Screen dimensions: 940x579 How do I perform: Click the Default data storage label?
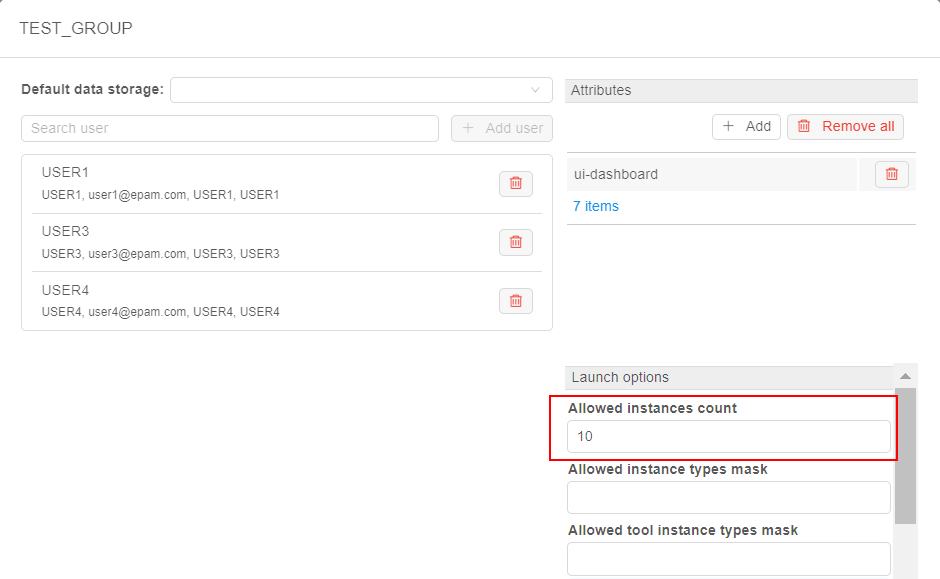[92, 89]
